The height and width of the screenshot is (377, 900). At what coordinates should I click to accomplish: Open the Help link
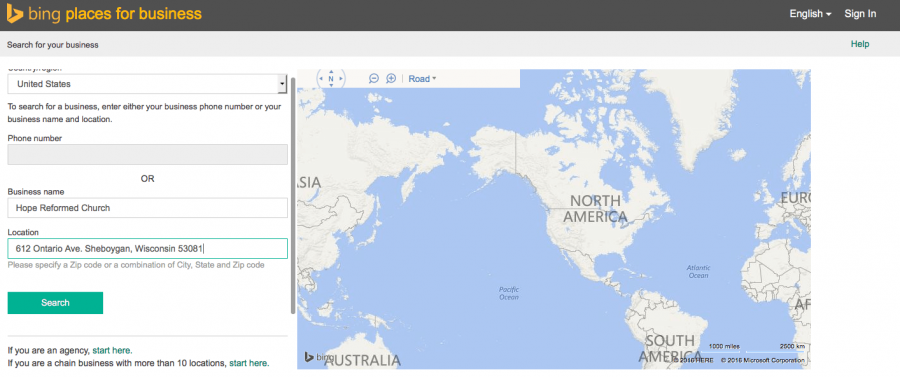tap(860, 44)
